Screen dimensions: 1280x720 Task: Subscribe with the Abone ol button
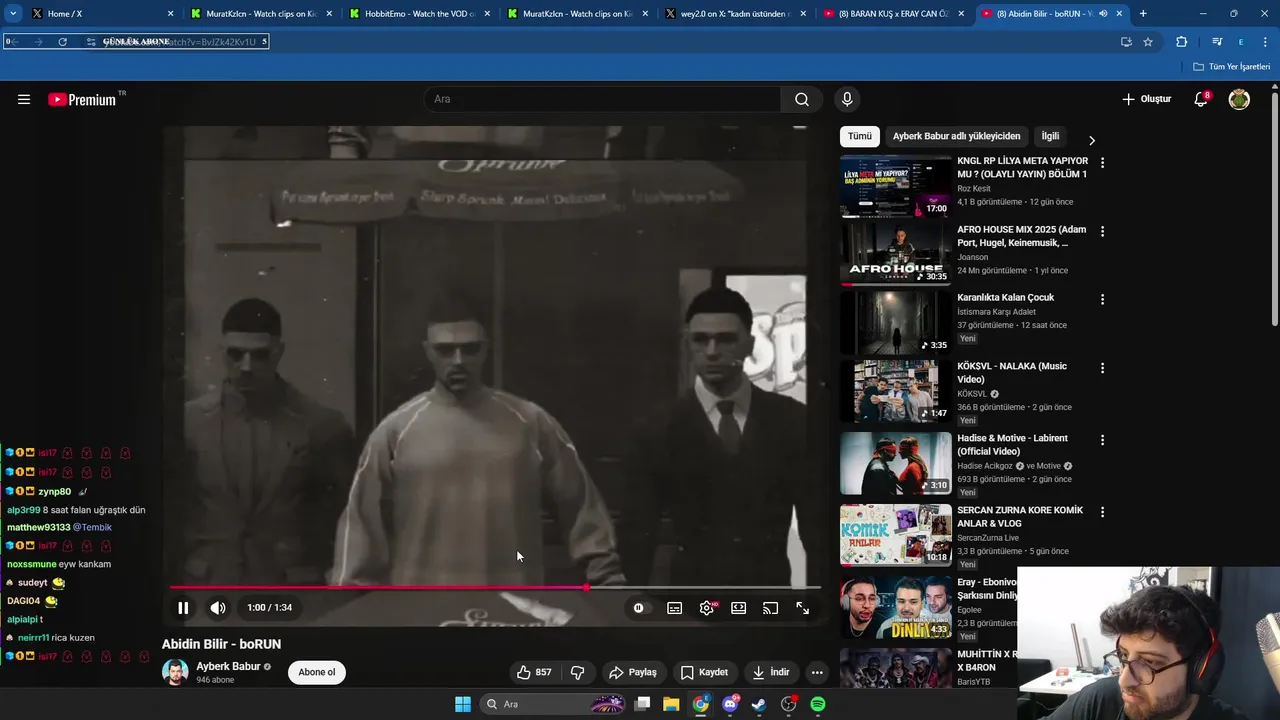click(317, 672)
